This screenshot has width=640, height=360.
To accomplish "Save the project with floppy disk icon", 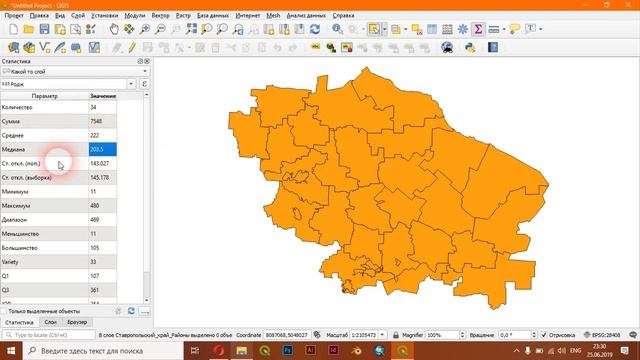I will point(44,29).
